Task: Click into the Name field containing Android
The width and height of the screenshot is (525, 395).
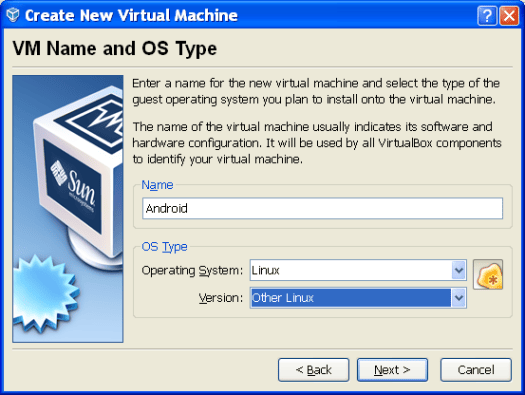Action: [x=322, y=208]
